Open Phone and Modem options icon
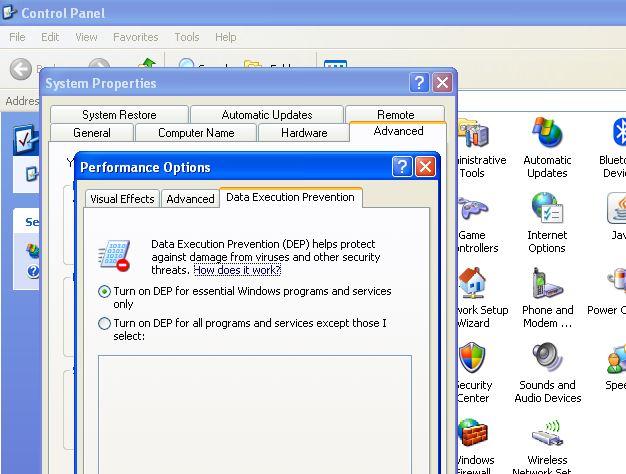This screenshot has width=626, height=474. click(x=547, y=297)
